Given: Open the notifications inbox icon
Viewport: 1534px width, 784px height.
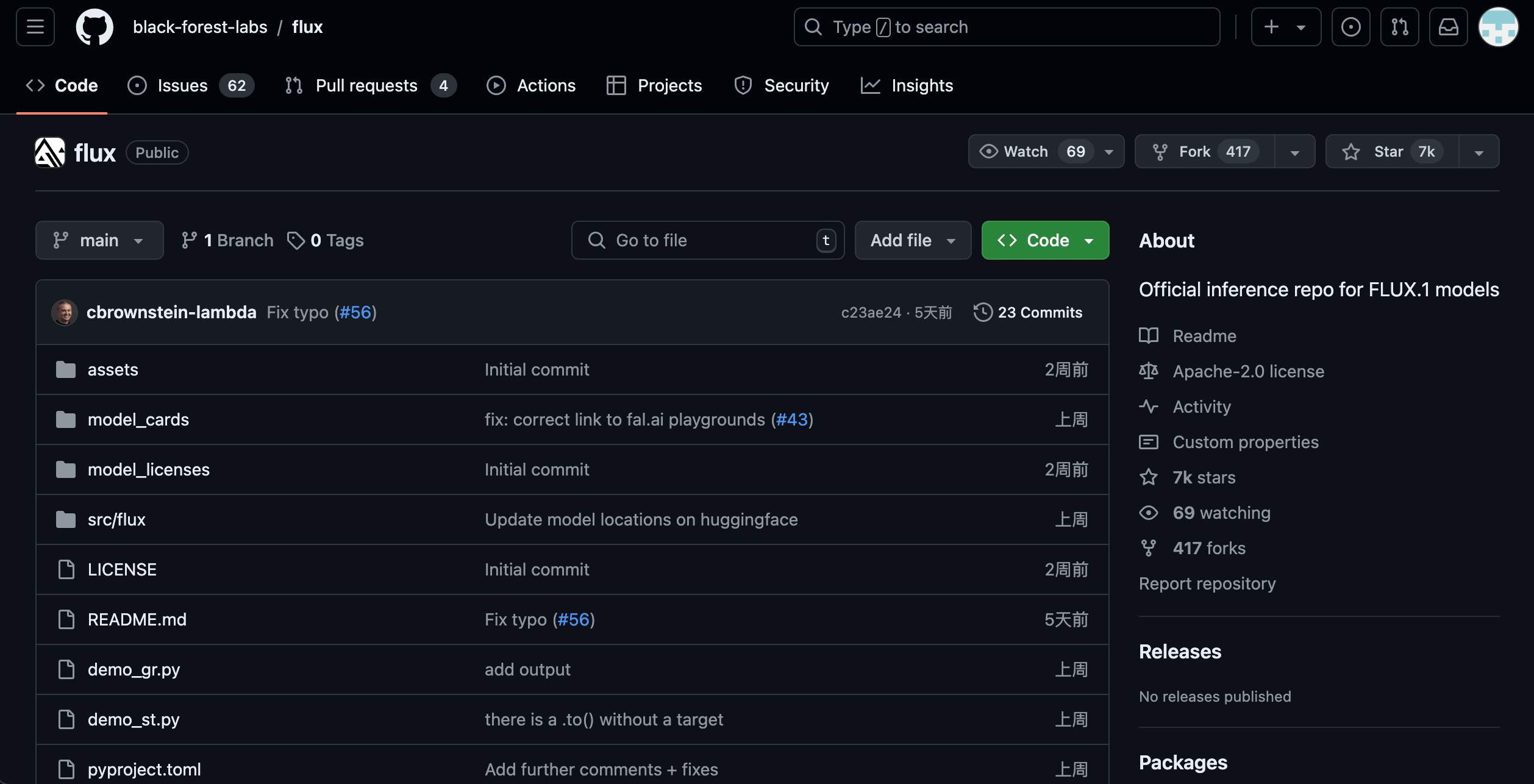Looking at the screenshot, I should pos(1448,27).
